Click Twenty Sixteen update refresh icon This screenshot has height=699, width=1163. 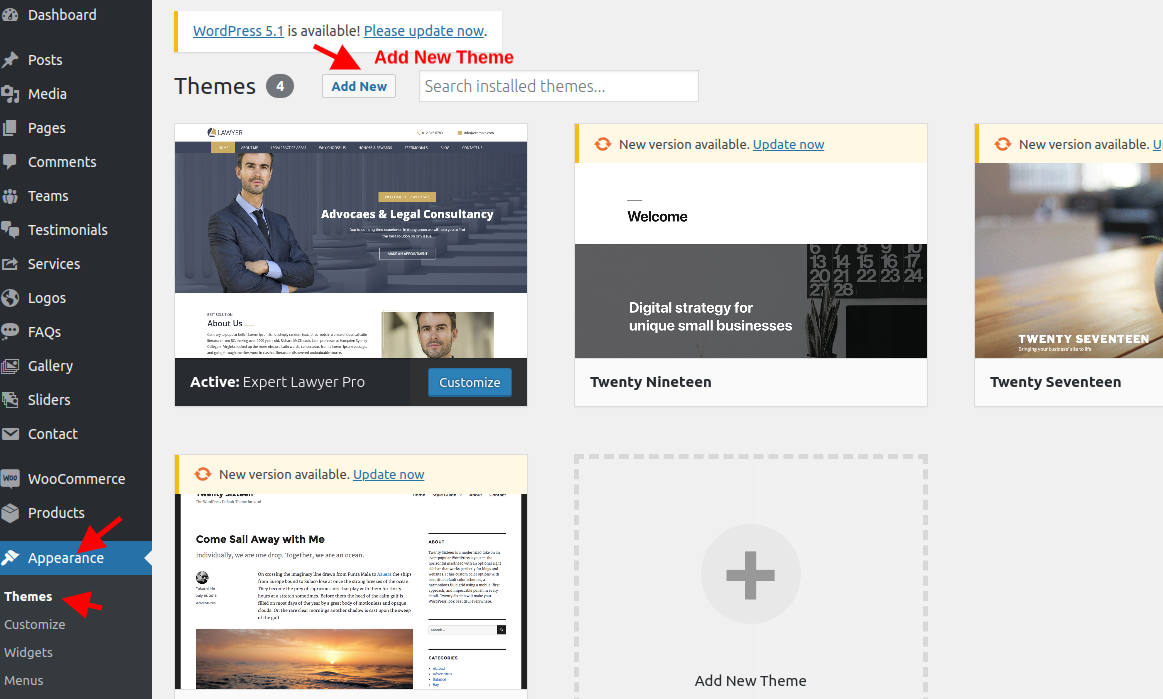pyautogui.click(x=202, y=474)
